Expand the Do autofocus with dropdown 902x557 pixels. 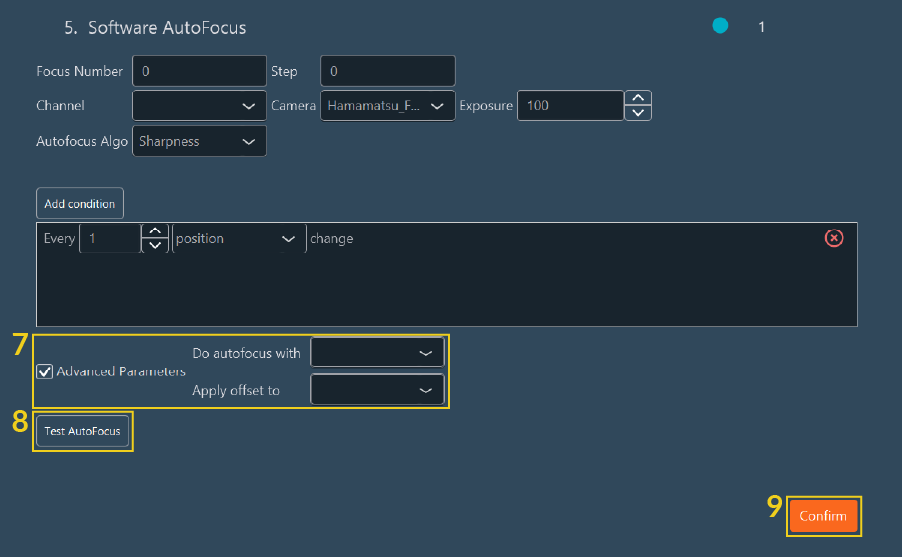point(377,353)
